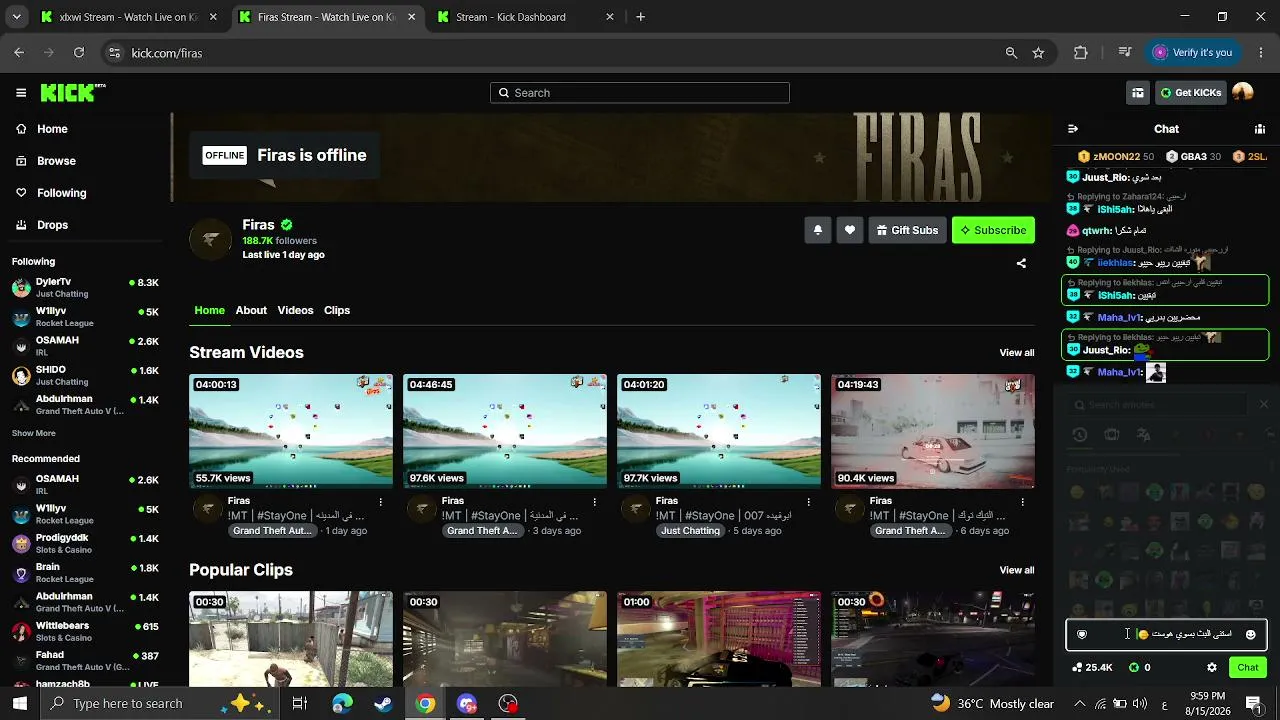Image resolution: width=1280 pixels, height=720 pixels.
Task: Click the share icon on channel page
Action: (1021, 264)
